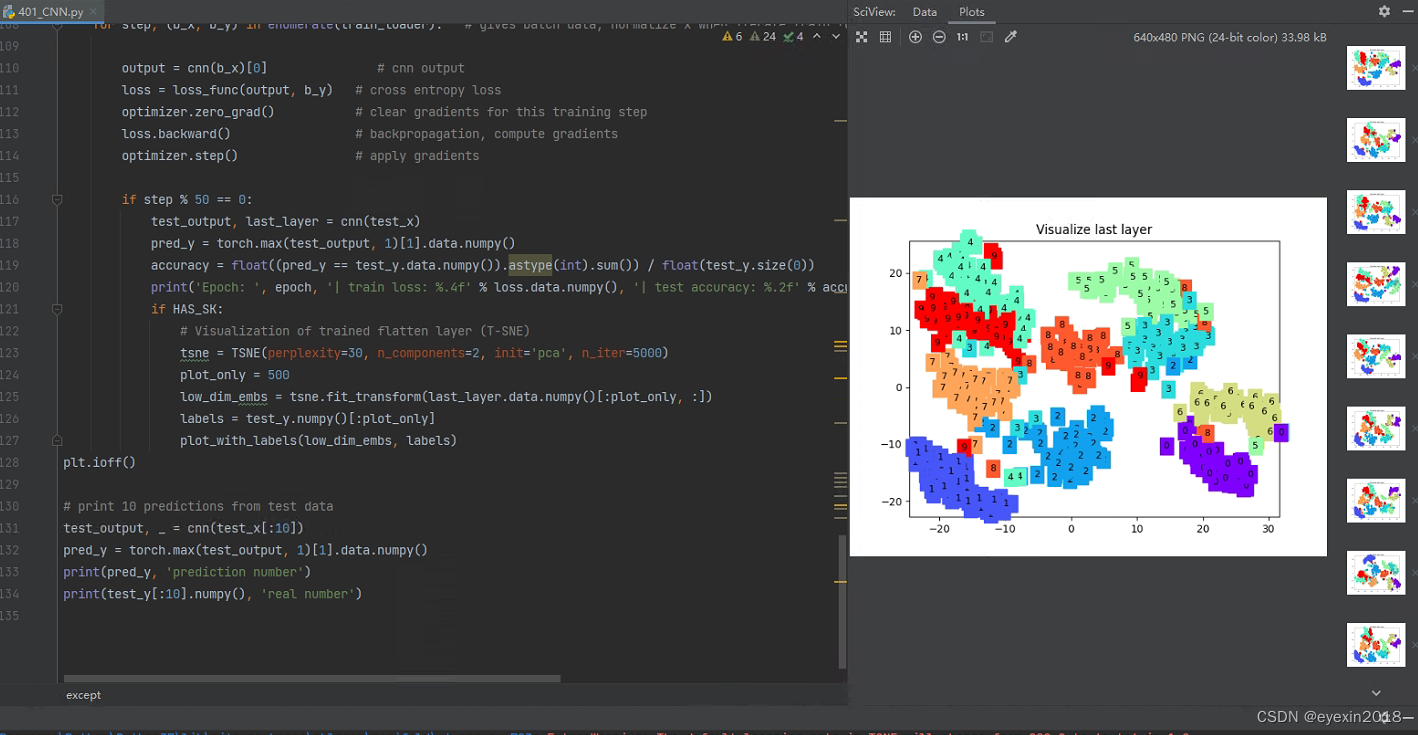Click comment '# print 10 predictions from test data'
Viewport: 1418px width, 735px height.
(198, 506)
